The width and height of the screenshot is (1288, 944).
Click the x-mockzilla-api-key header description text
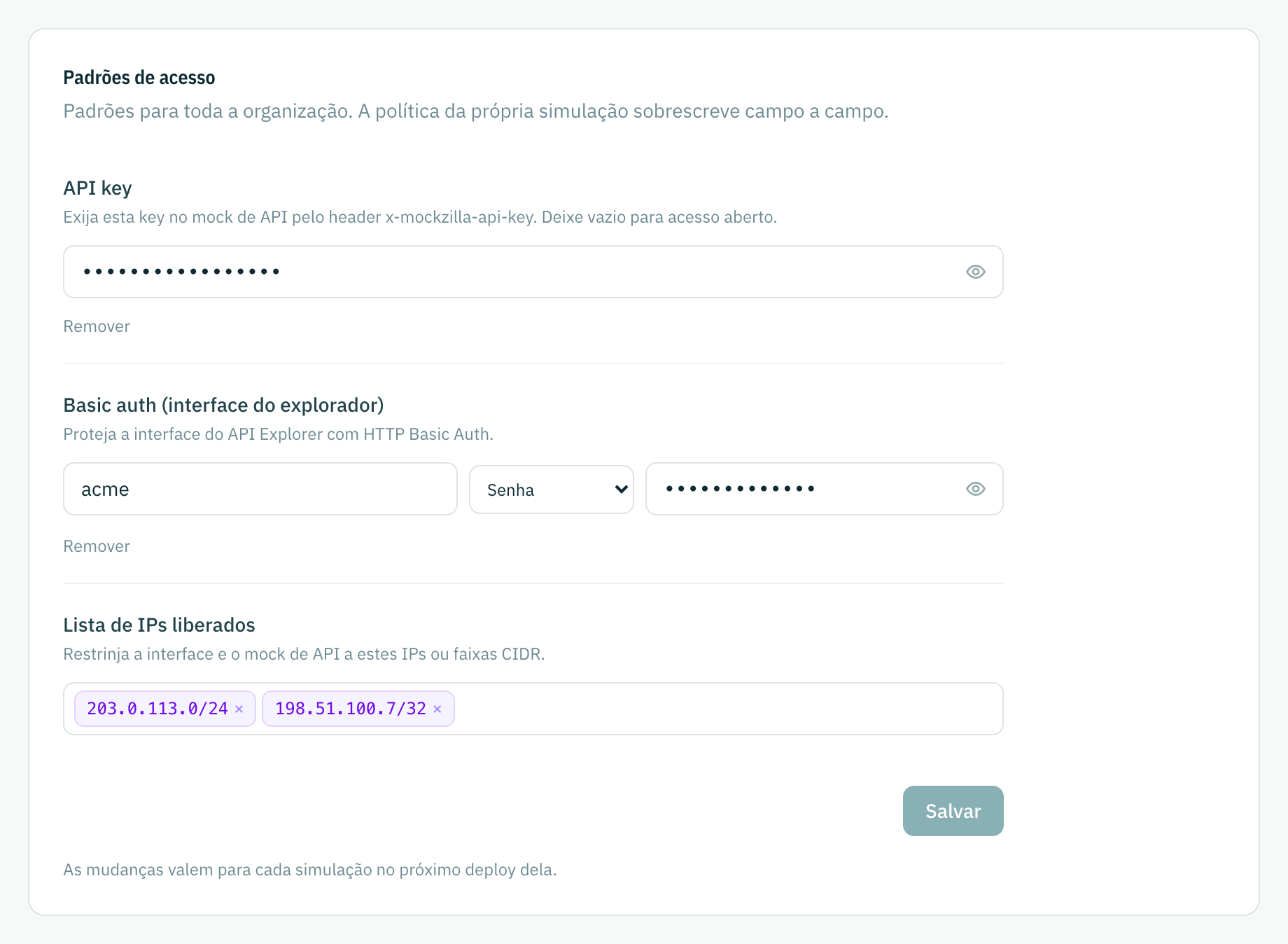point(420,217)
